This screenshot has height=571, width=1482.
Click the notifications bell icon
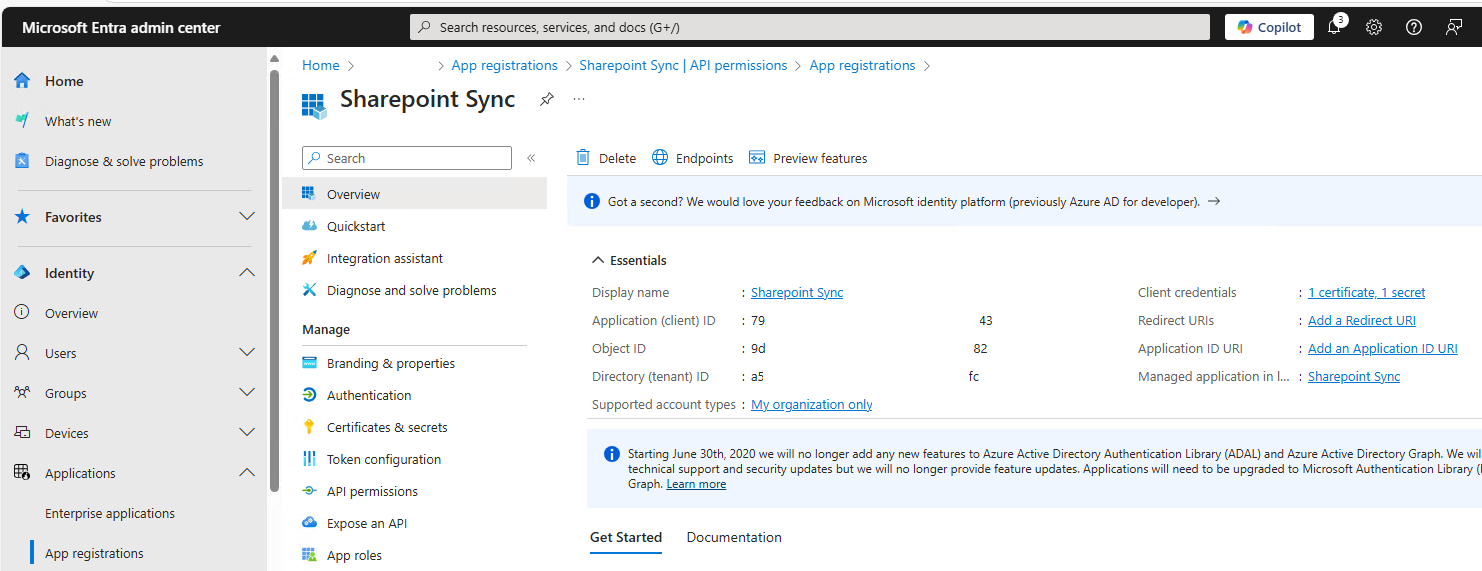pos(1334,27)
